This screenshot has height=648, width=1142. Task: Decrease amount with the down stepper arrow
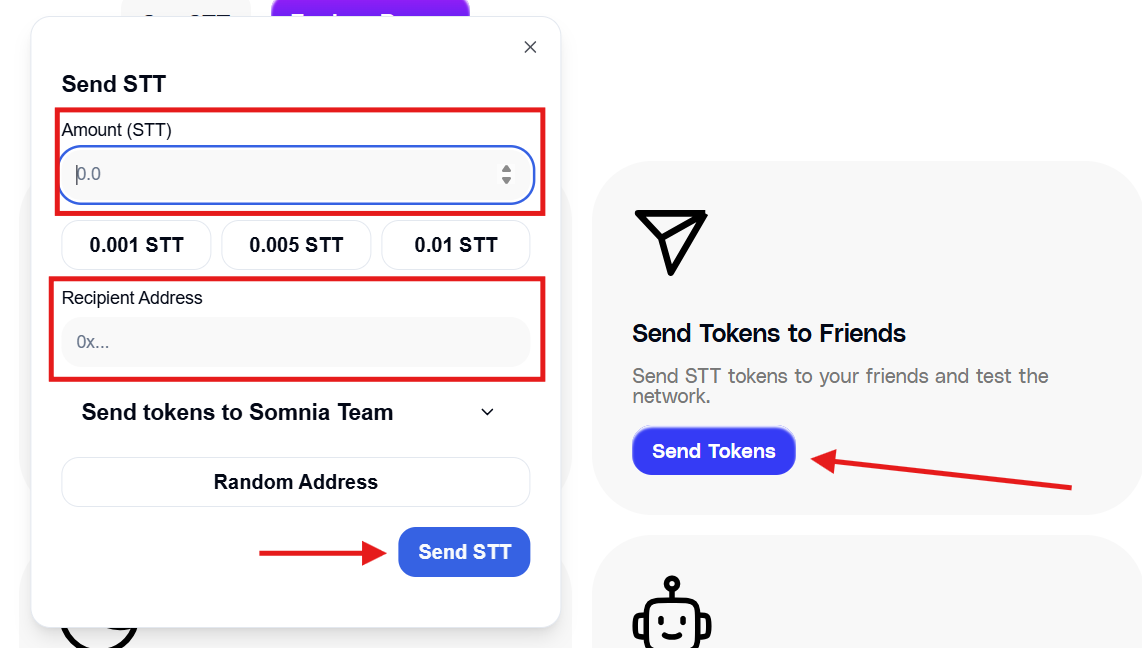(506, 180)
